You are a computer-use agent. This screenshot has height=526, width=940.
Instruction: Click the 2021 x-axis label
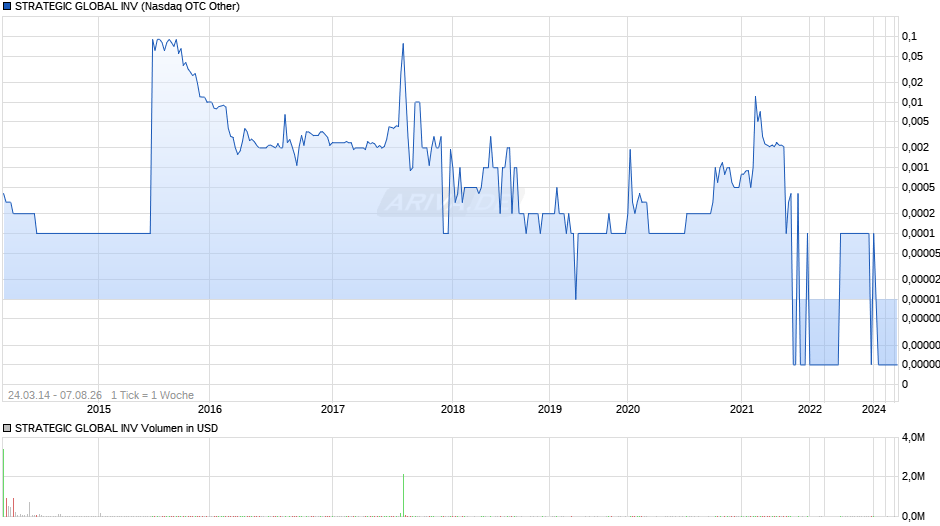tap(742, 409)
